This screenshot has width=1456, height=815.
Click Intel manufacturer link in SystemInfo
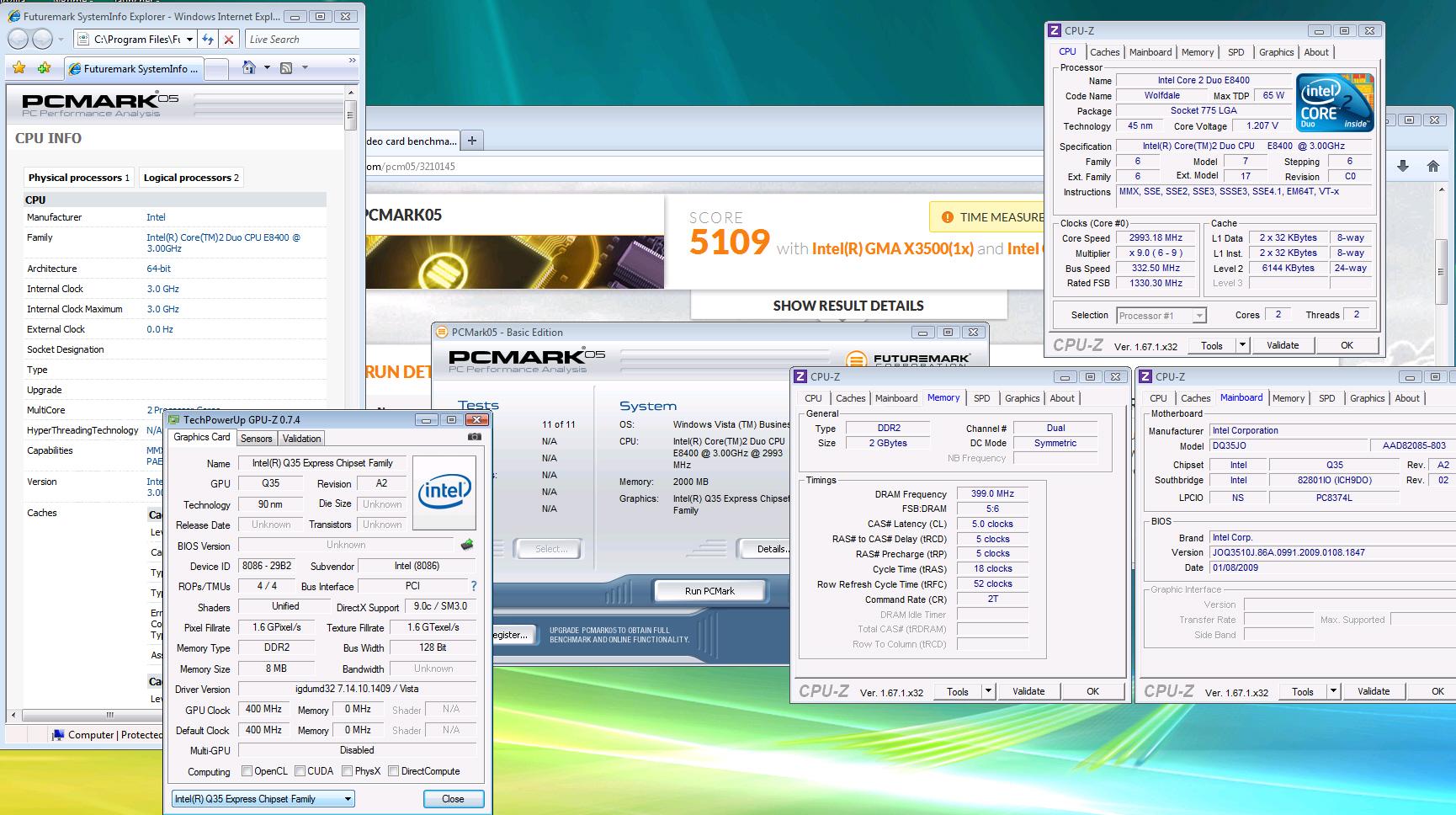pos(156,217)
